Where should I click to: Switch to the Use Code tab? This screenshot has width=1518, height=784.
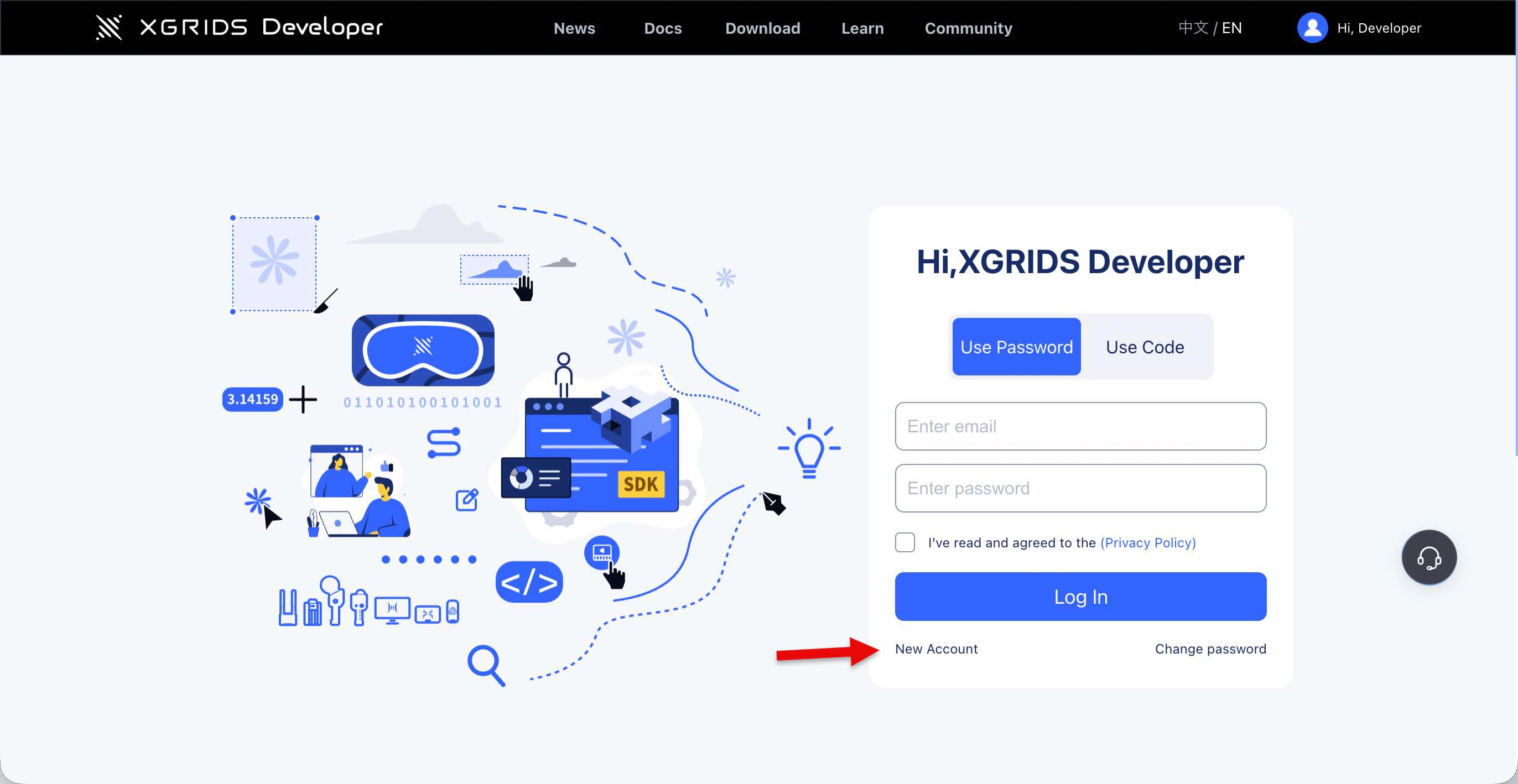point(1145,346)
